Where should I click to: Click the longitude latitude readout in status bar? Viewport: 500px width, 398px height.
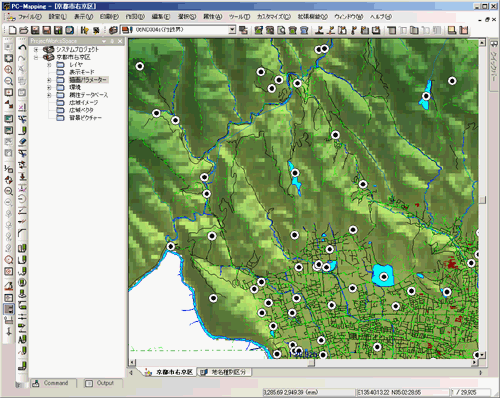pyautogui.click(x=403, y=392)
